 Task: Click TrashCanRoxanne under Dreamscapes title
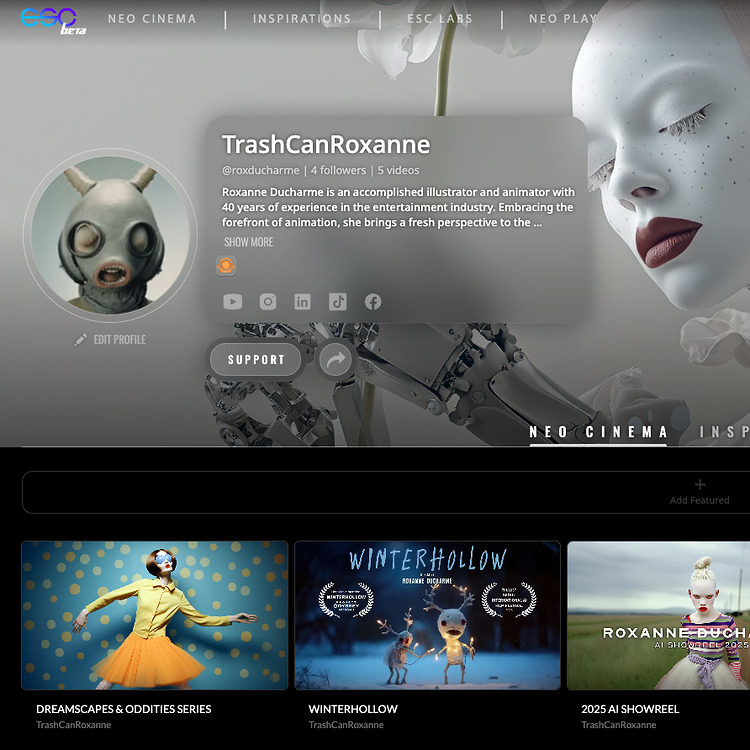click(74, 725)
